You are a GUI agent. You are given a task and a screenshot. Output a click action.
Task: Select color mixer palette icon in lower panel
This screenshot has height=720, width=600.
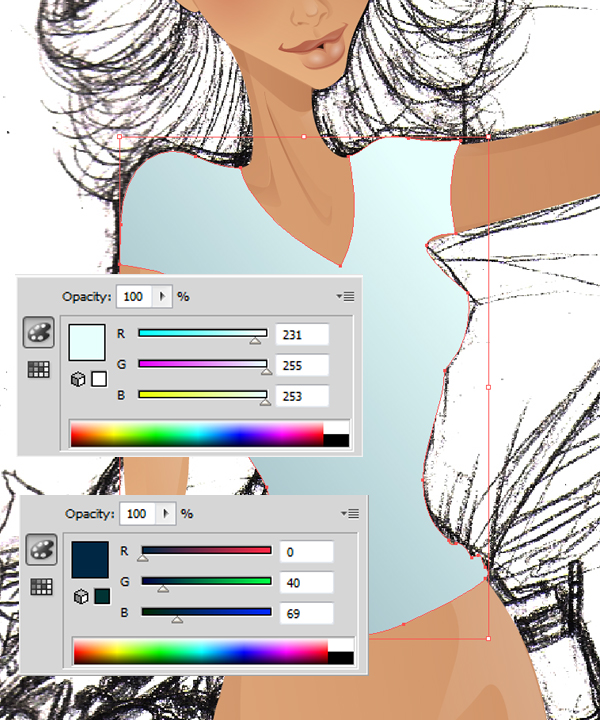click(41, 549)
